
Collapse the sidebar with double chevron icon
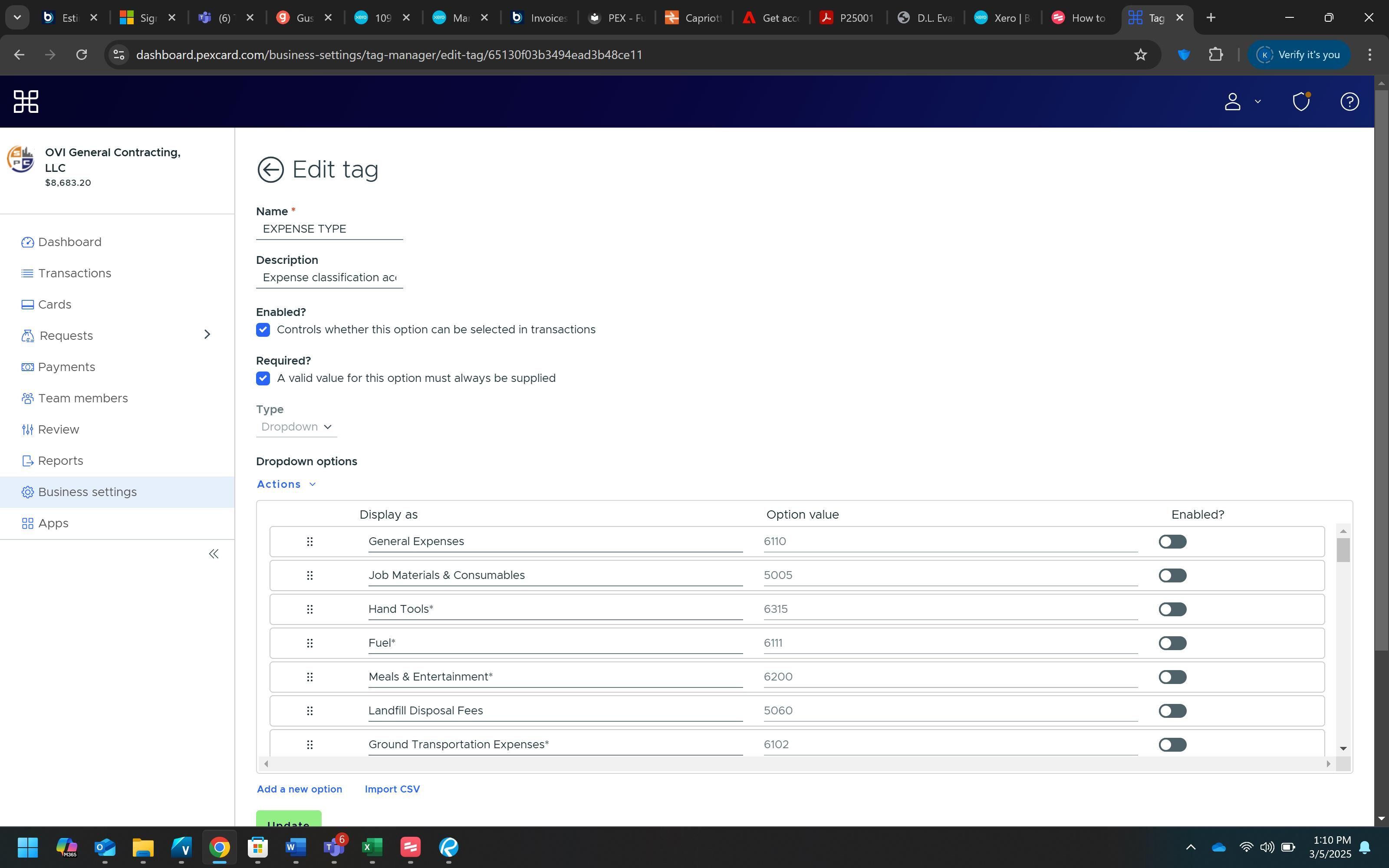(x=214, y=554)
